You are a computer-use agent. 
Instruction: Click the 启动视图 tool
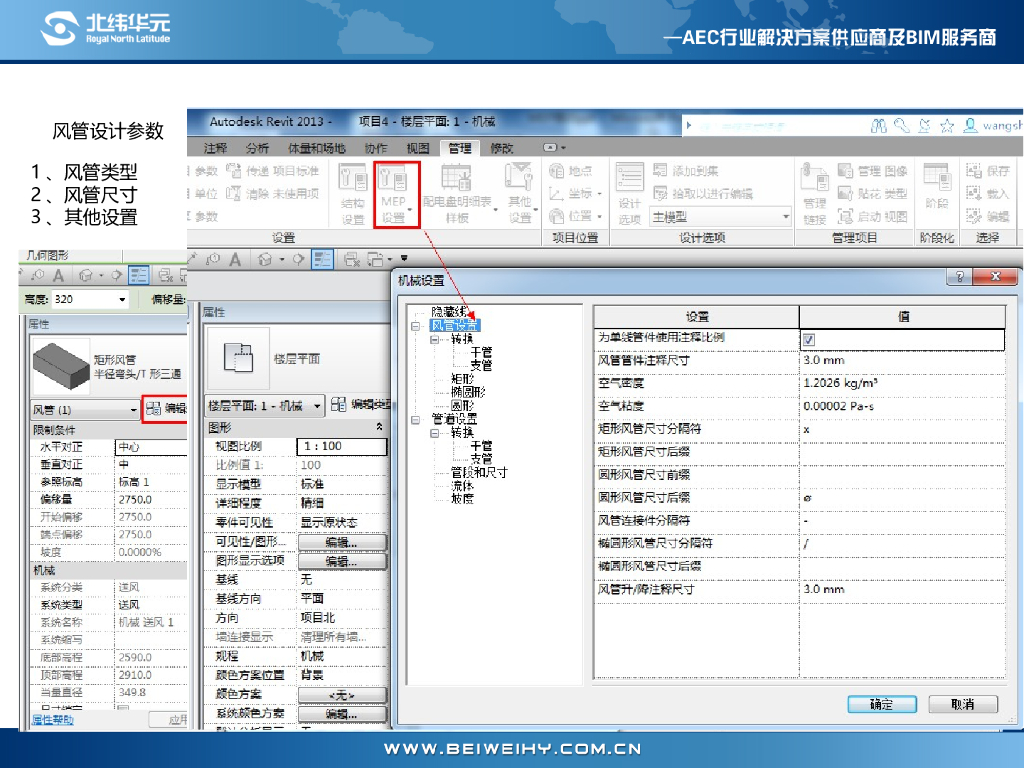tap(872, 216)
